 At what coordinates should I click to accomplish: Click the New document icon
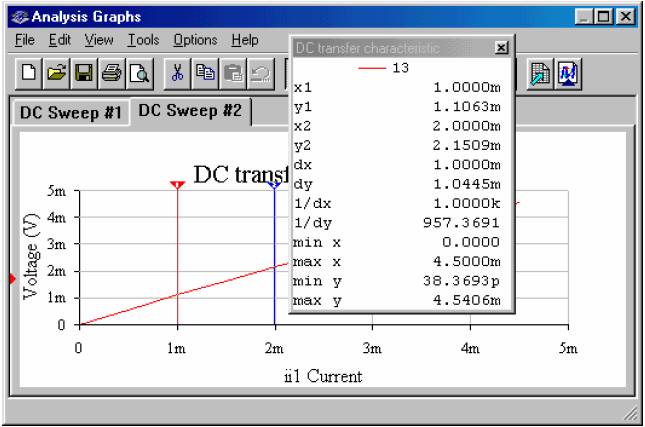tap(29, 74)
